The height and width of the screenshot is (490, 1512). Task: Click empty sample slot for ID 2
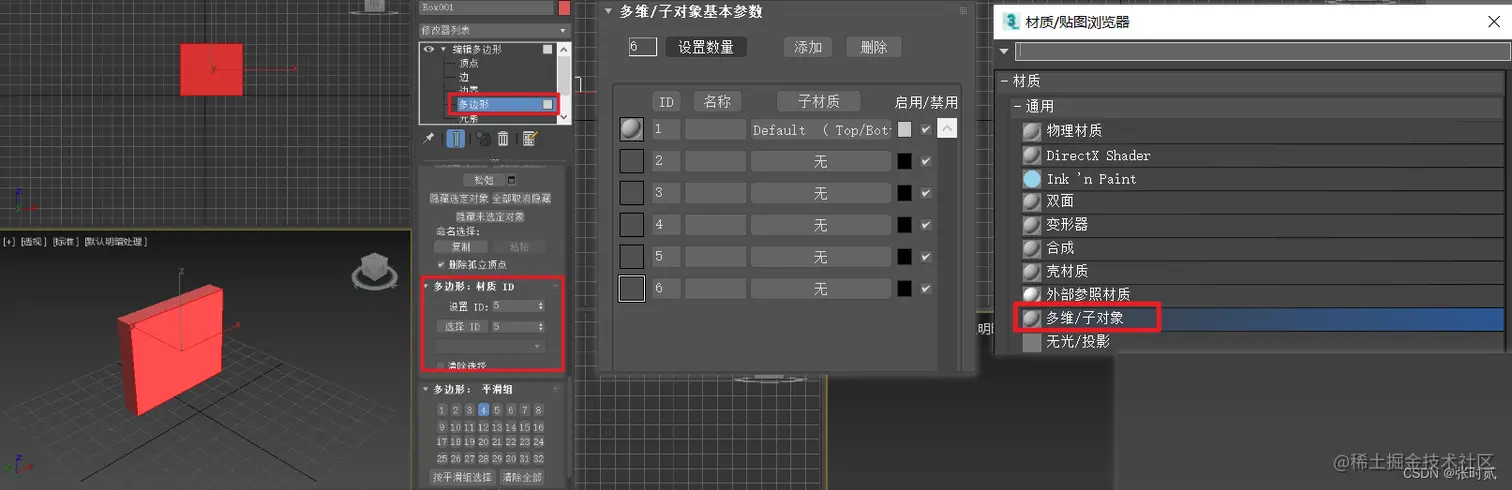631,161
